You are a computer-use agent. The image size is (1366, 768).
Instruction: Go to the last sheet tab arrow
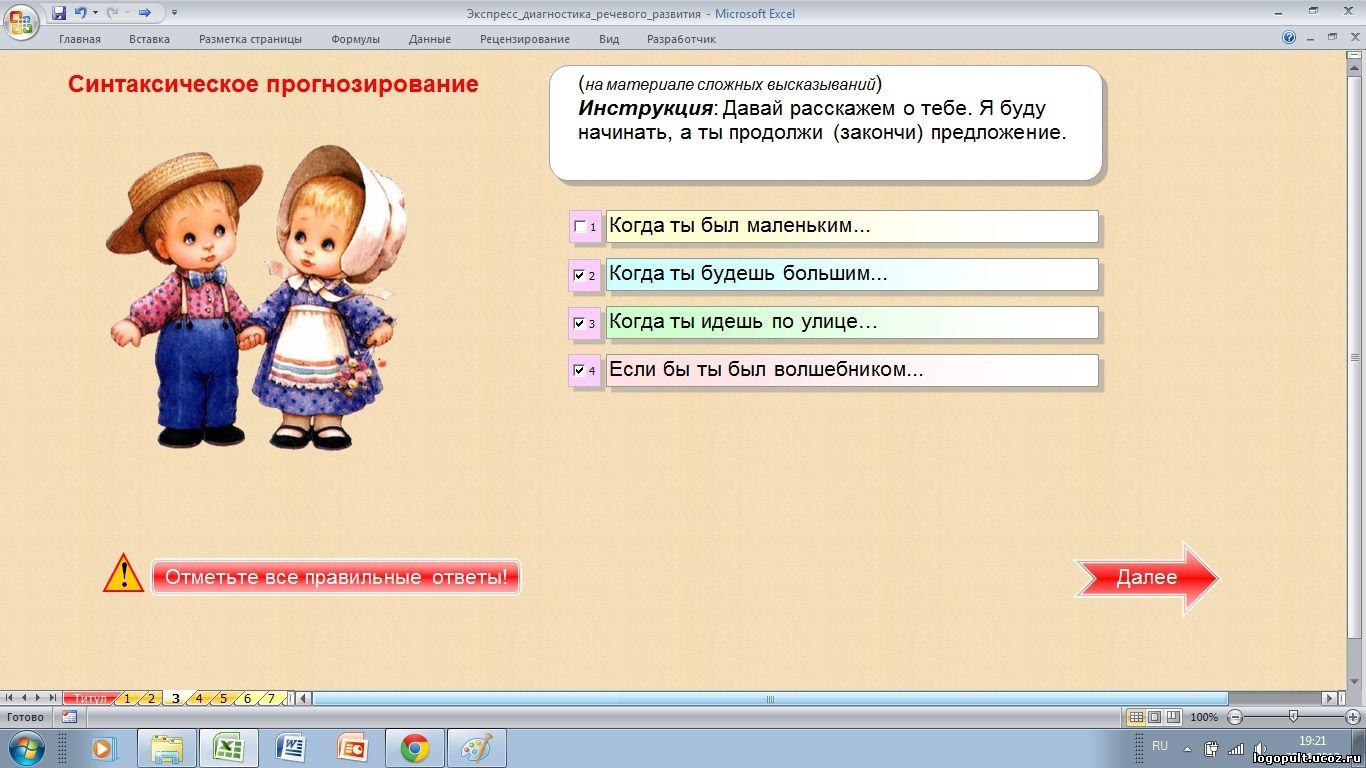tap(52, 698)
